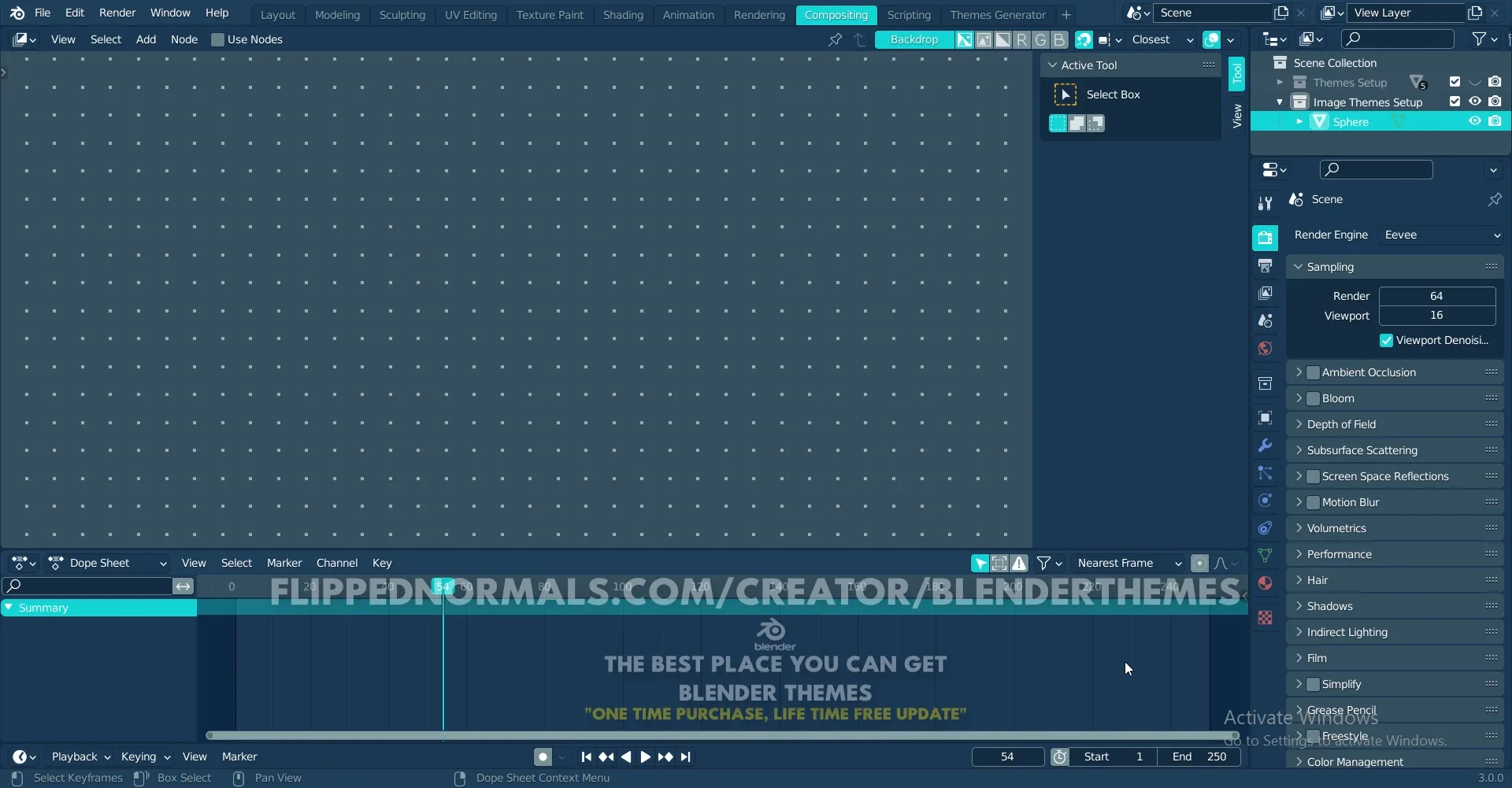
Task: Open the World properties tab
Action: pyautogui.click(x=1265, y=348)
